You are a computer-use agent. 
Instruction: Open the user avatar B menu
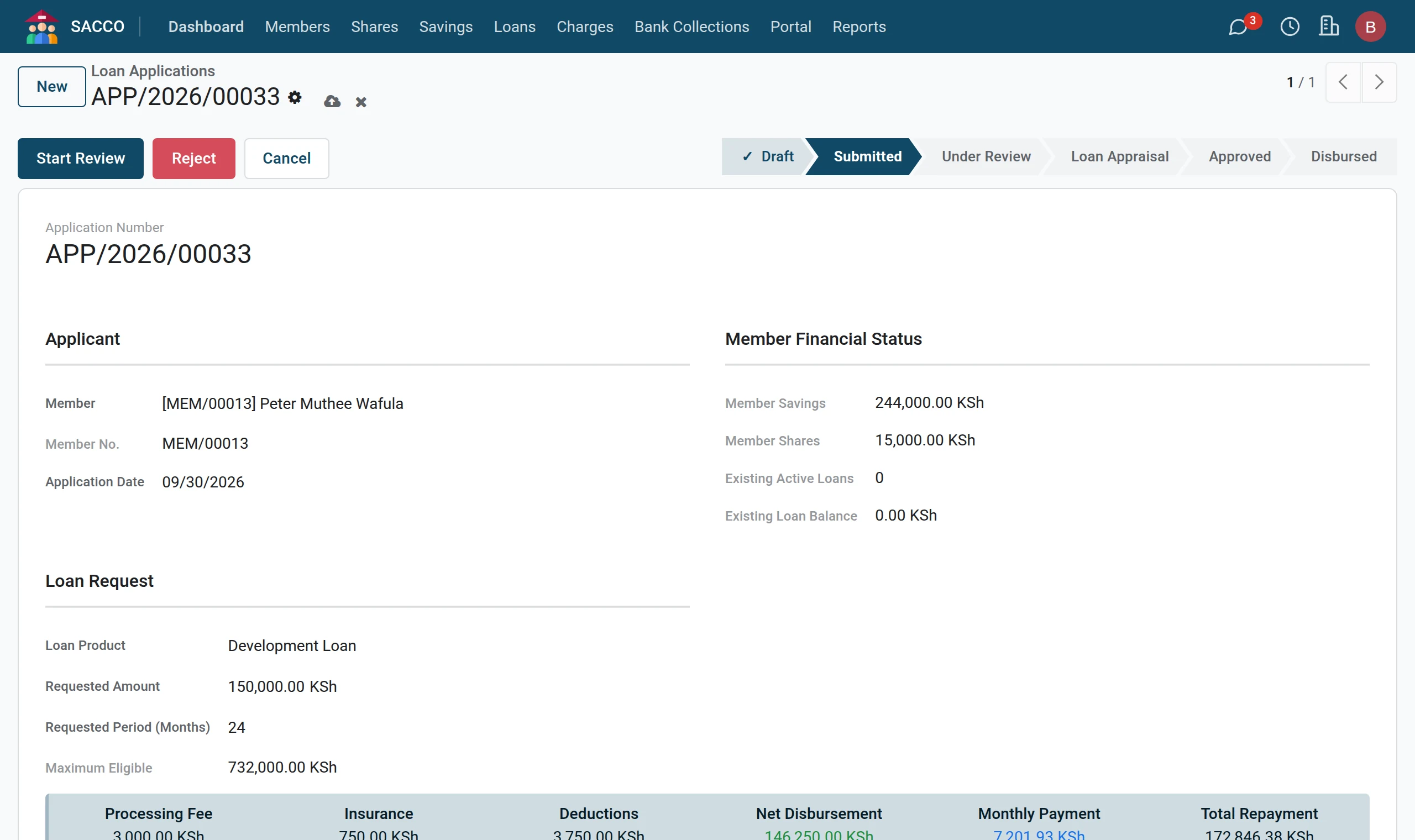(1370, 27)
